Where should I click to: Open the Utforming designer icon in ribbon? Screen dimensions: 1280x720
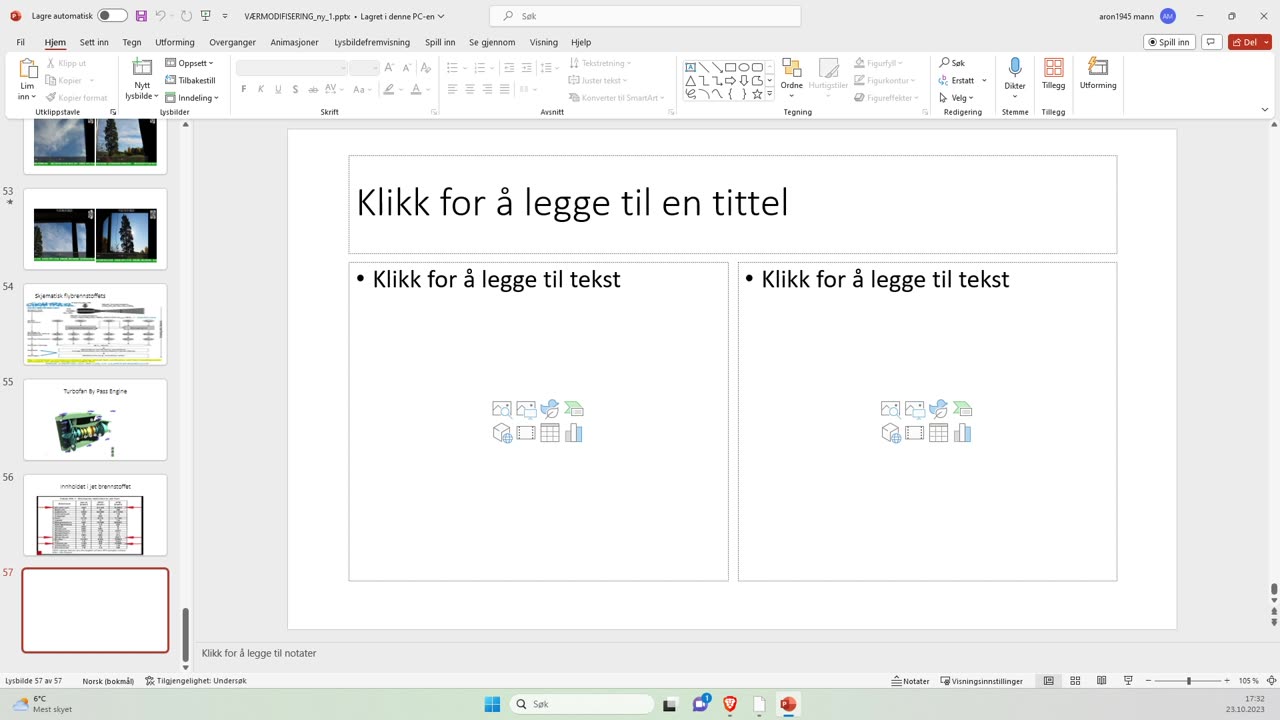(x=1098, y=68)
